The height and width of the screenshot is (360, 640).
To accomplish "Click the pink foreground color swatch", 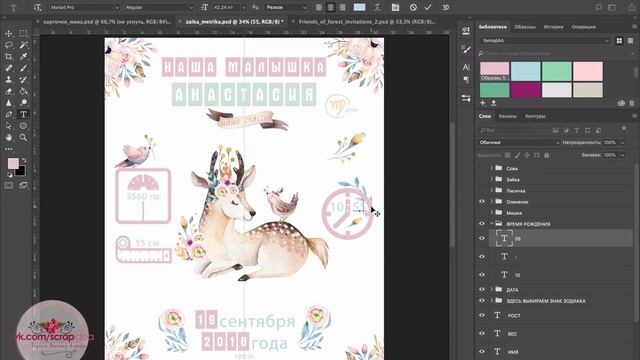I will (13, 163).
